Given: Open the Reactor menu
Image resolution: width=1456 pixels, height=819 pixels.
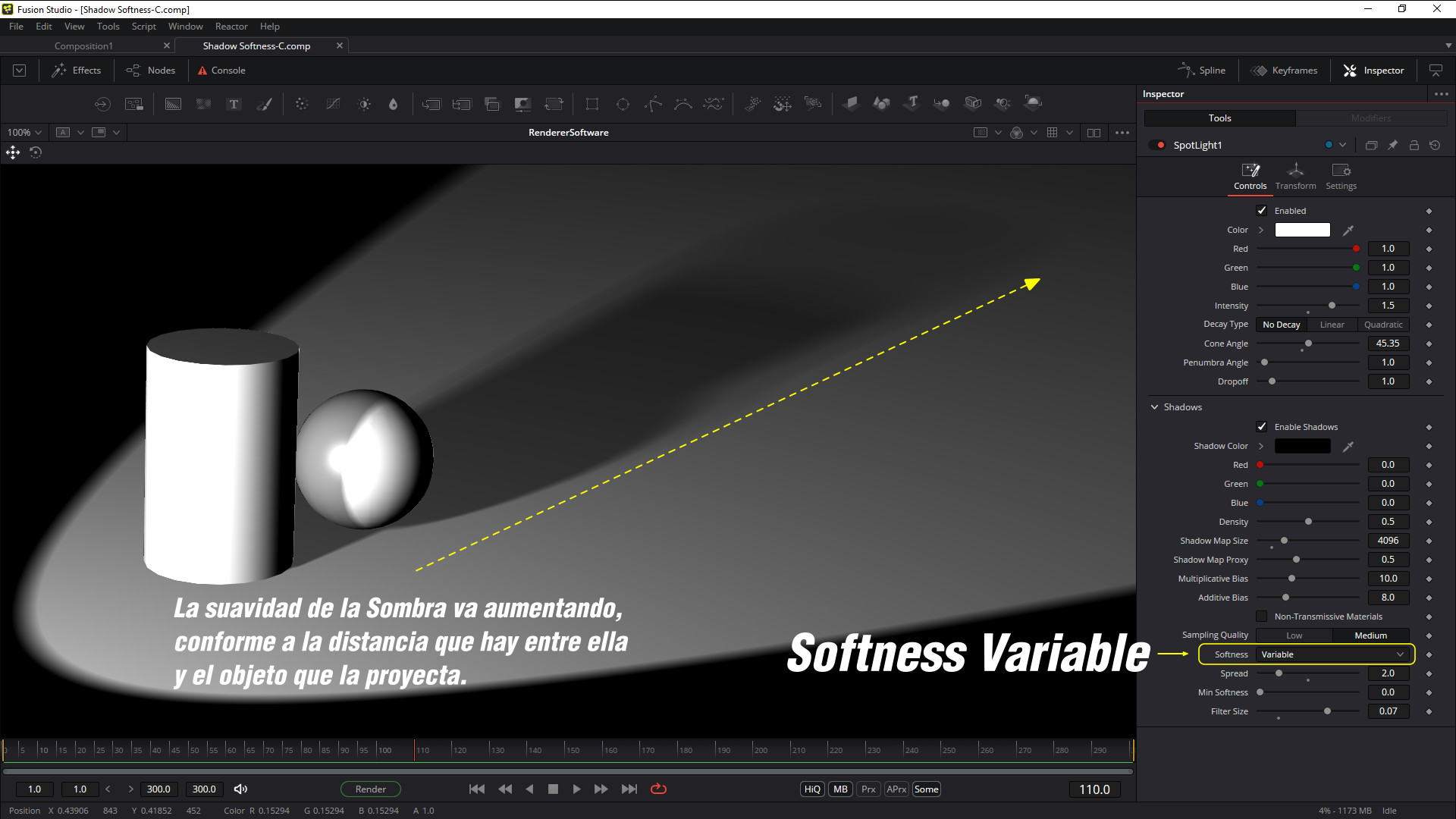Looking at the screenshot, I should [x=231, y=26].
